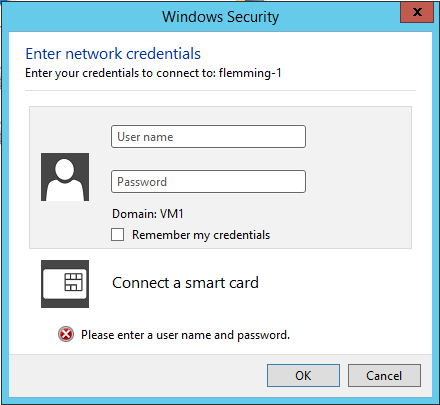Click the chip graphic on the smart card

73,282
